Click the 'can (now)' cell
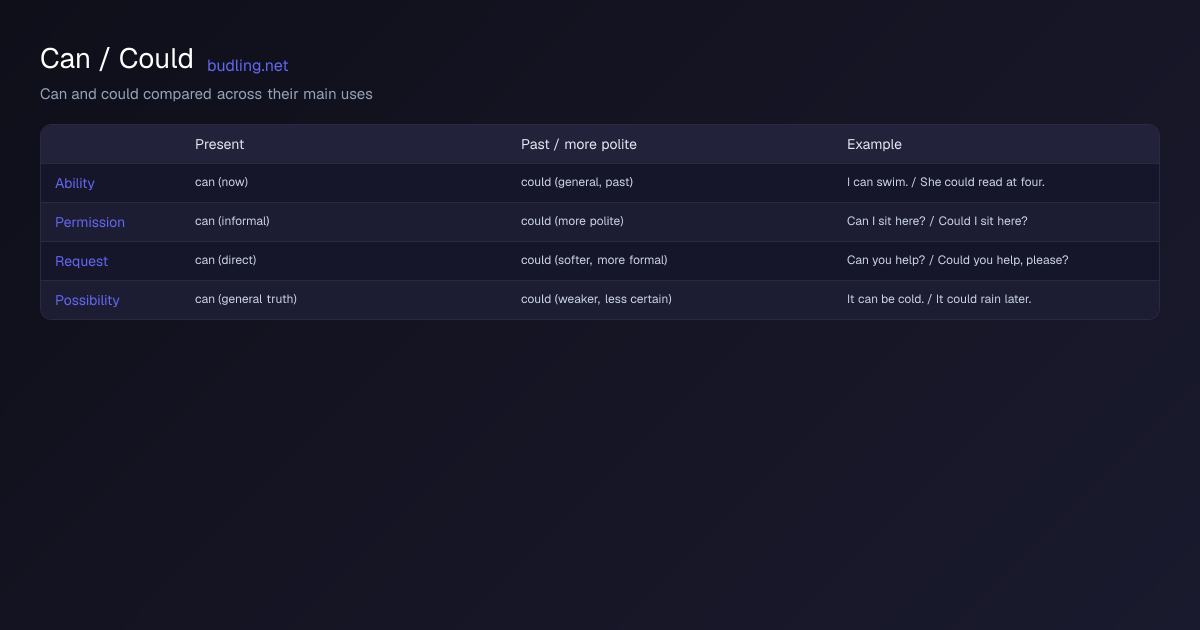The width and height of the screenshot is (1200, 630). (221, 182)
